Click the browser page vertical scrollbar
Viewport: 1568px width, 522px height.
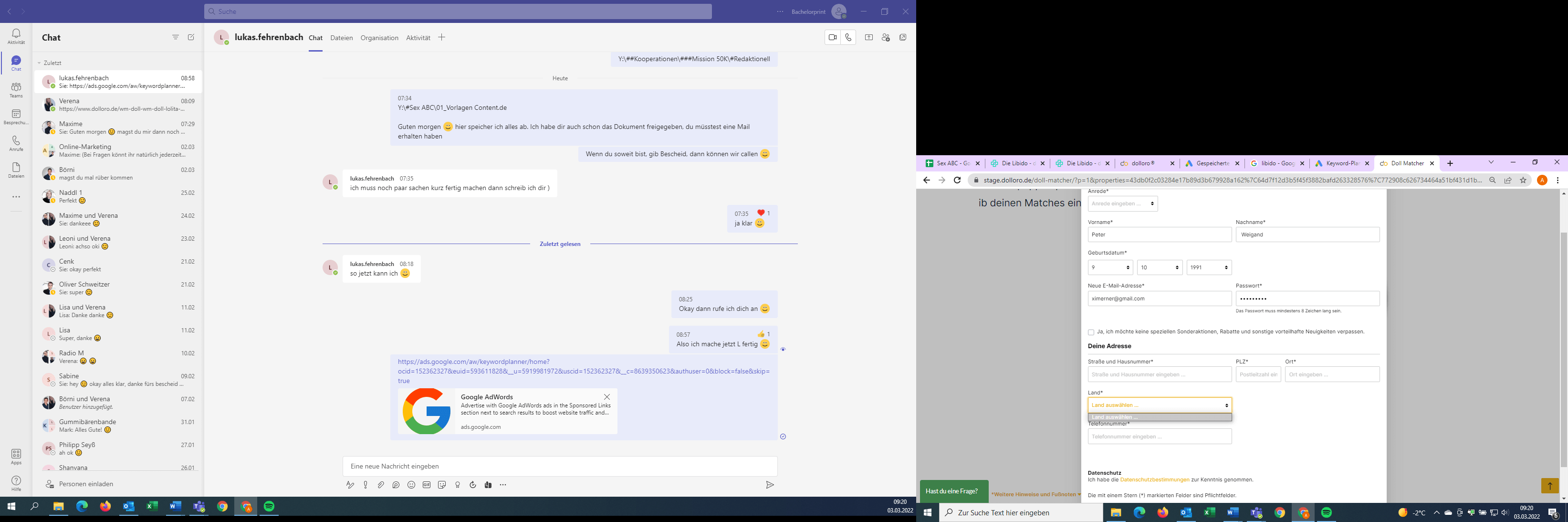tap(1563, 349)
